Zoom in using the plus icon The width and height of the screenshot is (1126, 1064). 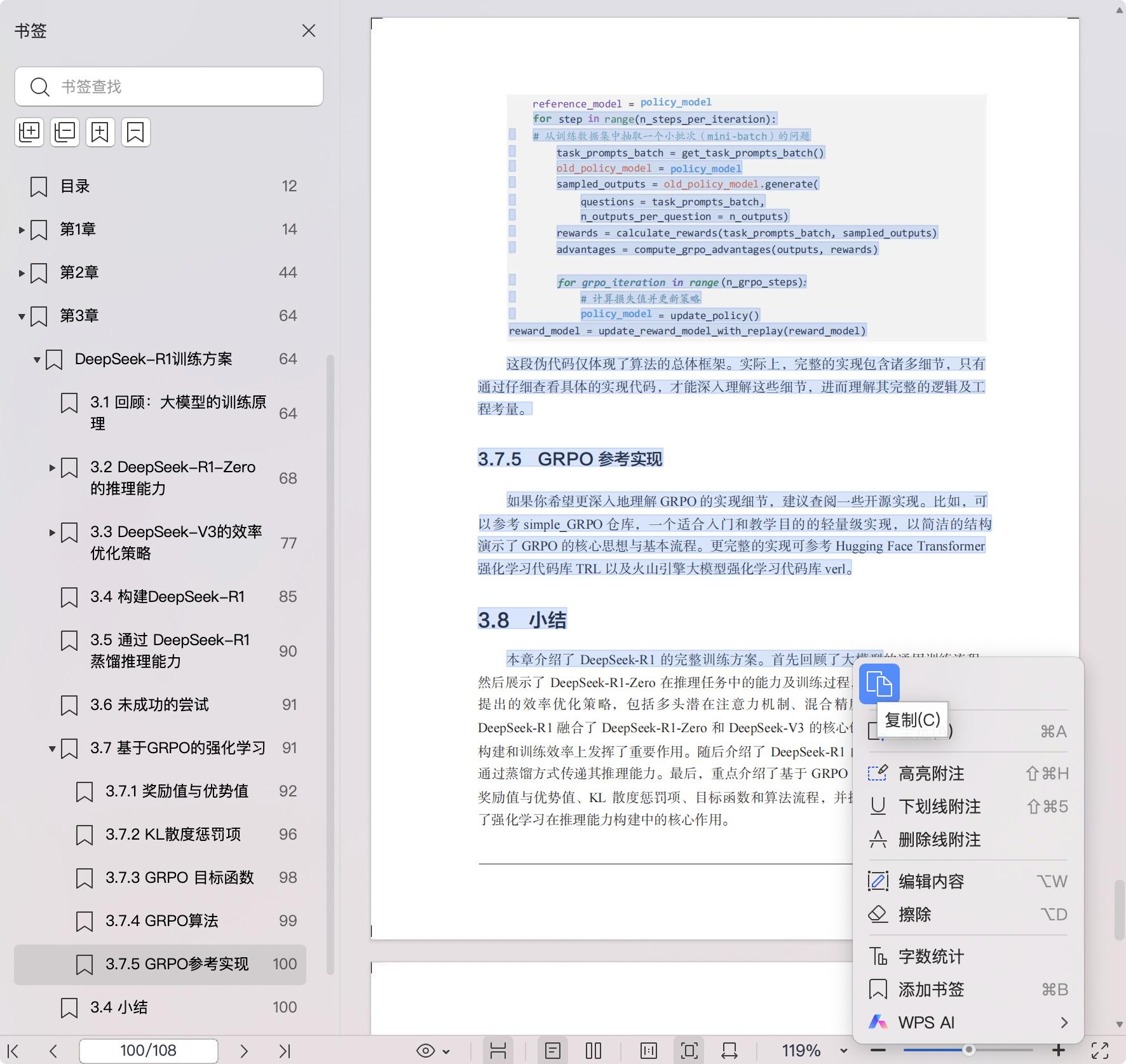(x=1058, y=1051)
